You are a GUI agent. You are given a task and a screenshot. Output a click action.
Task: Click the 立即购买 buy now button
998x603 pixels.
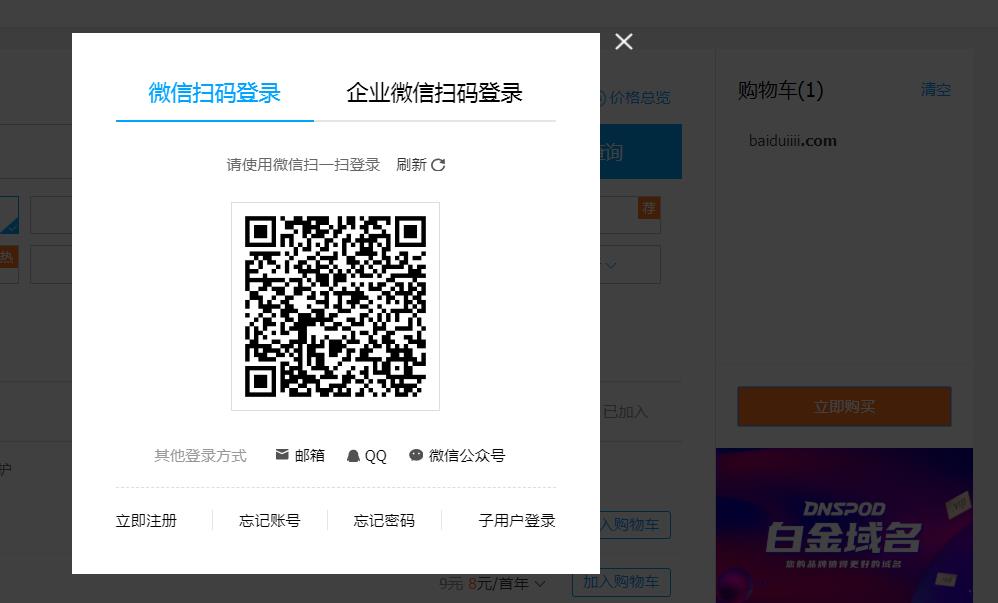844,407
